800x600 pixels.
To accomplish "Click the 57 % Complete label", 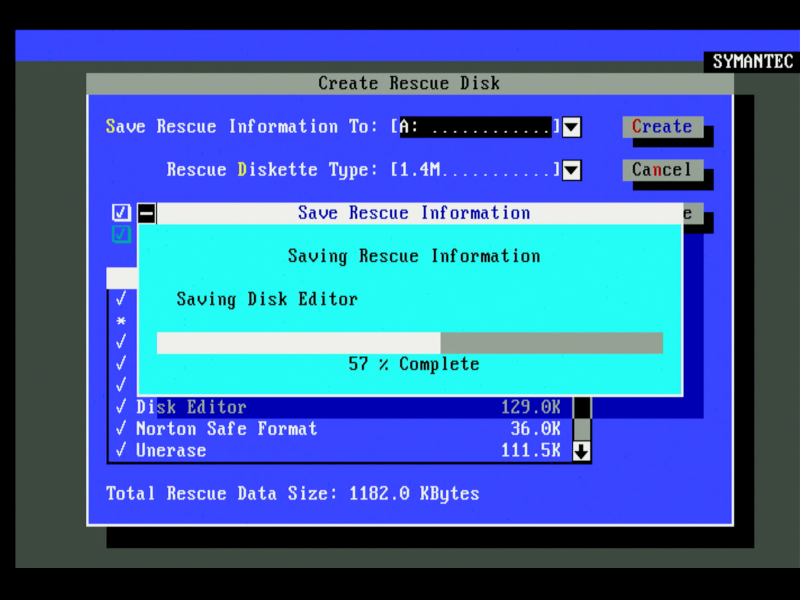I will pyautogui.click(x=414, y=364).
